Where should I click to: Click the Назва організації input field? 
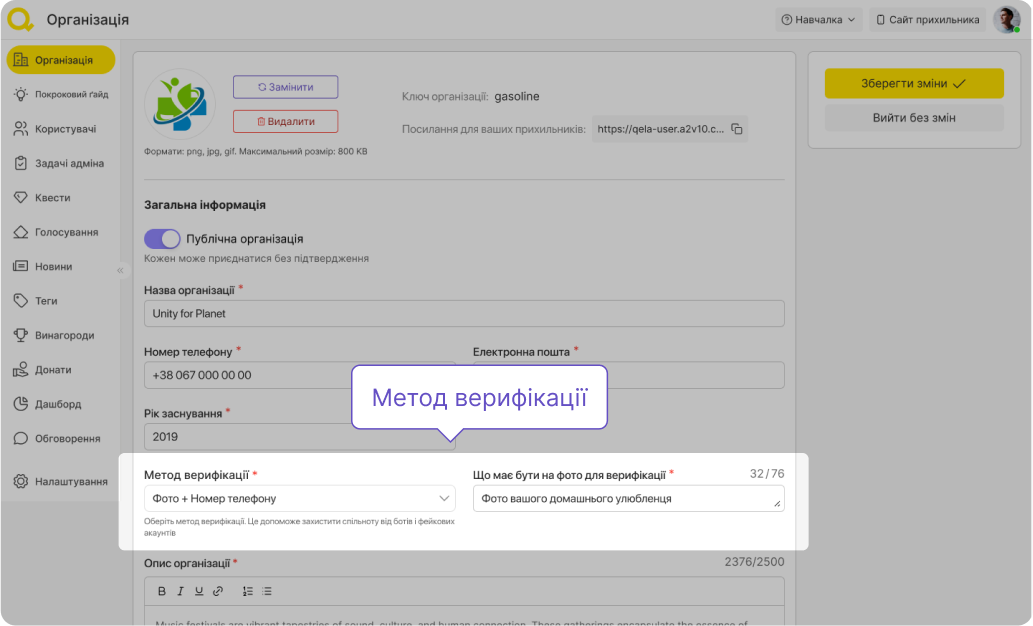[x=464, y=313]
